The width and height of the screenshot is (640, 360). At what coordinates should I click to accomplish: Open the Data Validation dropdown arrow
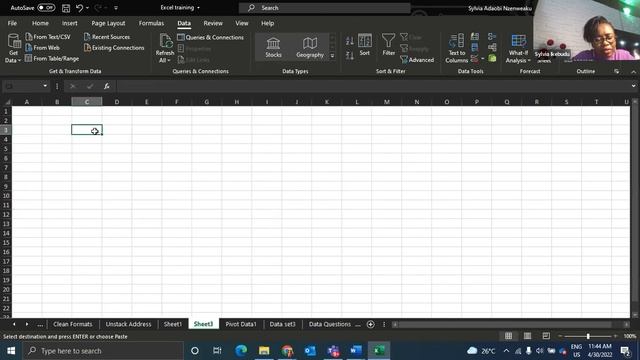(x=482, y=59)
